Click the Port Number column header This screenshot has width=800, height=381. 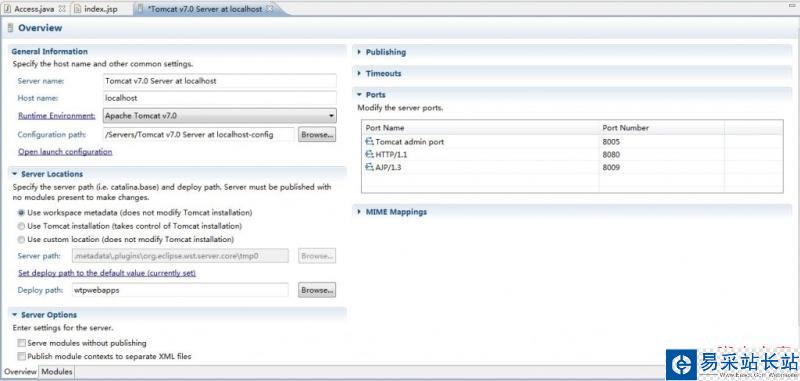(x=662, y=128)
